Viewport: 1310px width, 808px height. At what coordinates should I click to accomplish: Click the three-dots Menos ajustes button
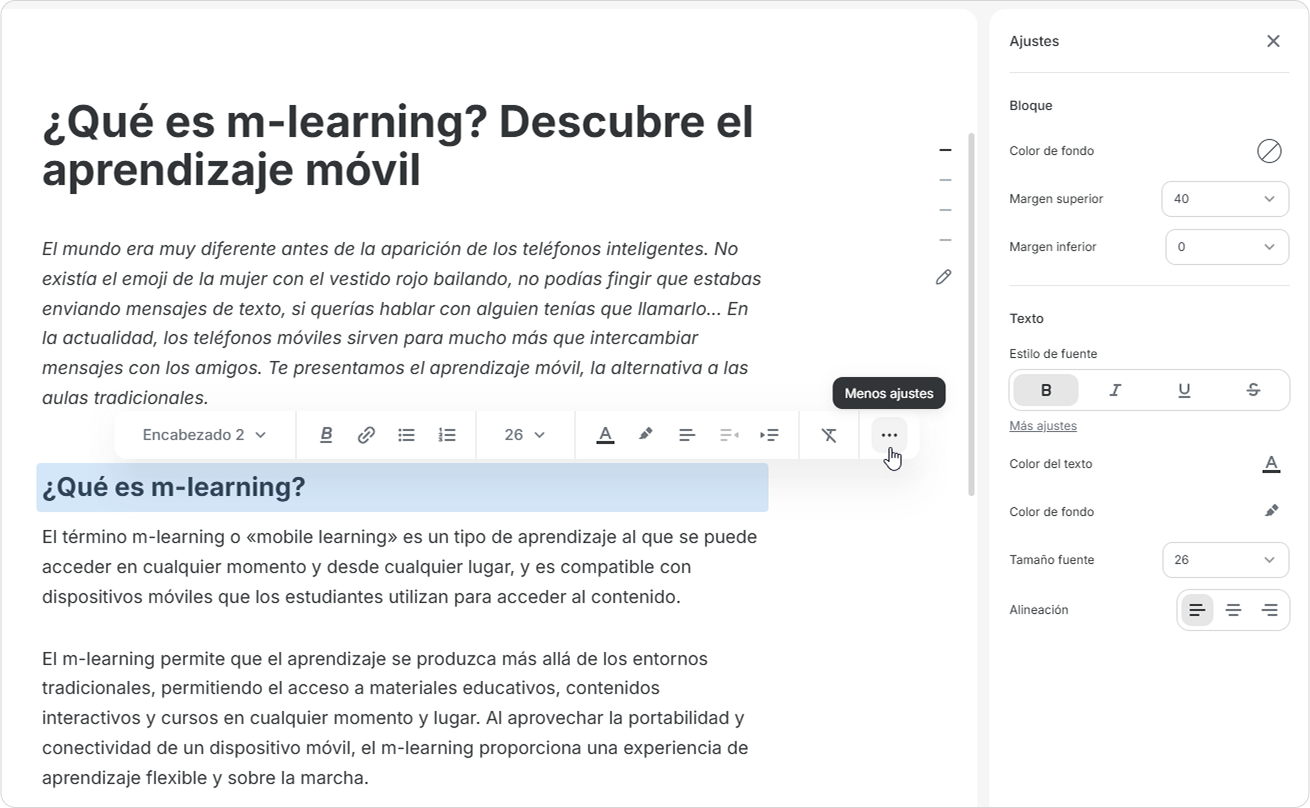click(x=889, y=435)
